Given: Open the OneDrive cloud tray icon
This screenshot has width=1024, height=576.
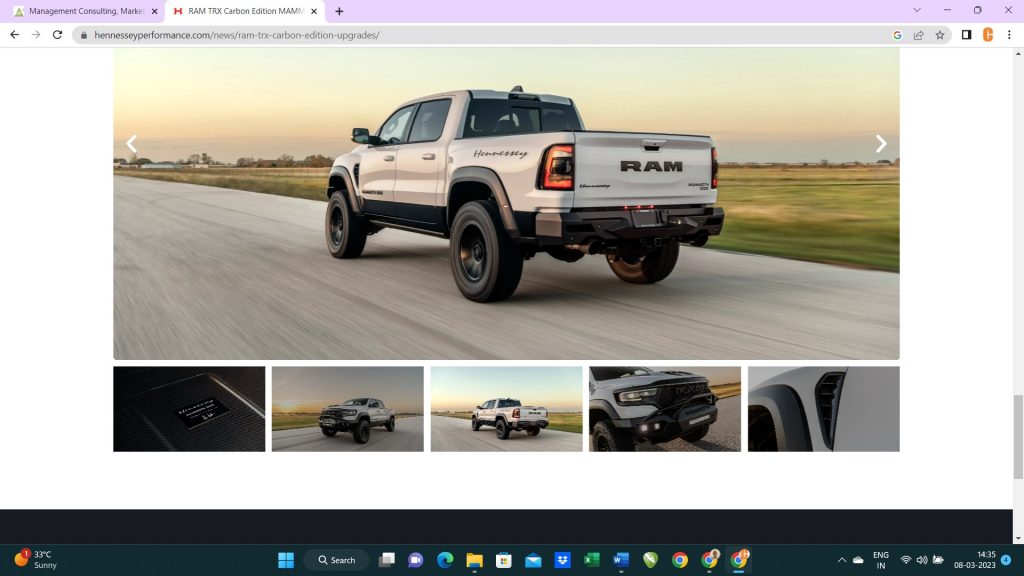Looking at the screenshot, I should point(858,560).
